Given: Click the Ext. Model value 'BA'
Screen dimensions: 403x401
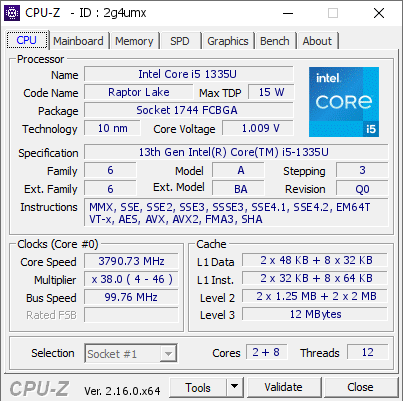Looking at the screenshot, I should click(x=238, y=188).
